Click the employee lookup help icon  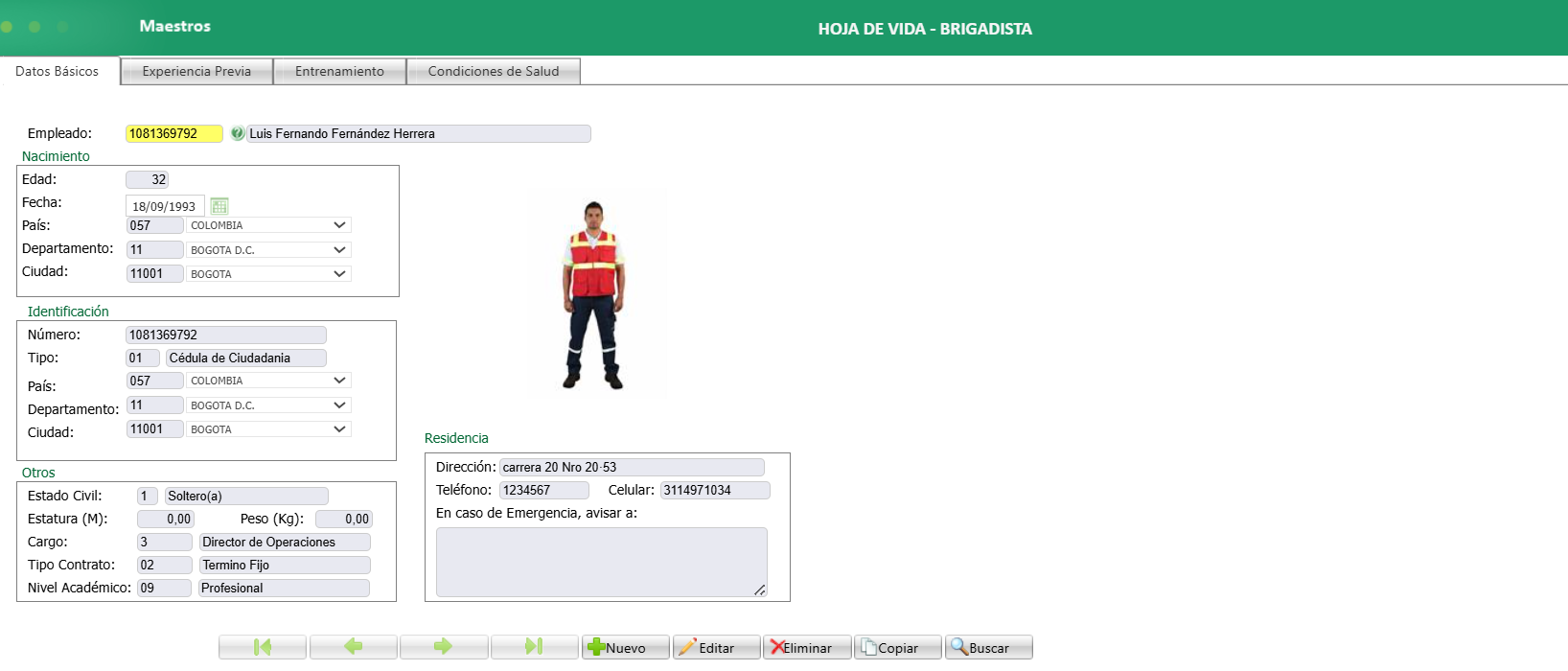pos(237,133)
